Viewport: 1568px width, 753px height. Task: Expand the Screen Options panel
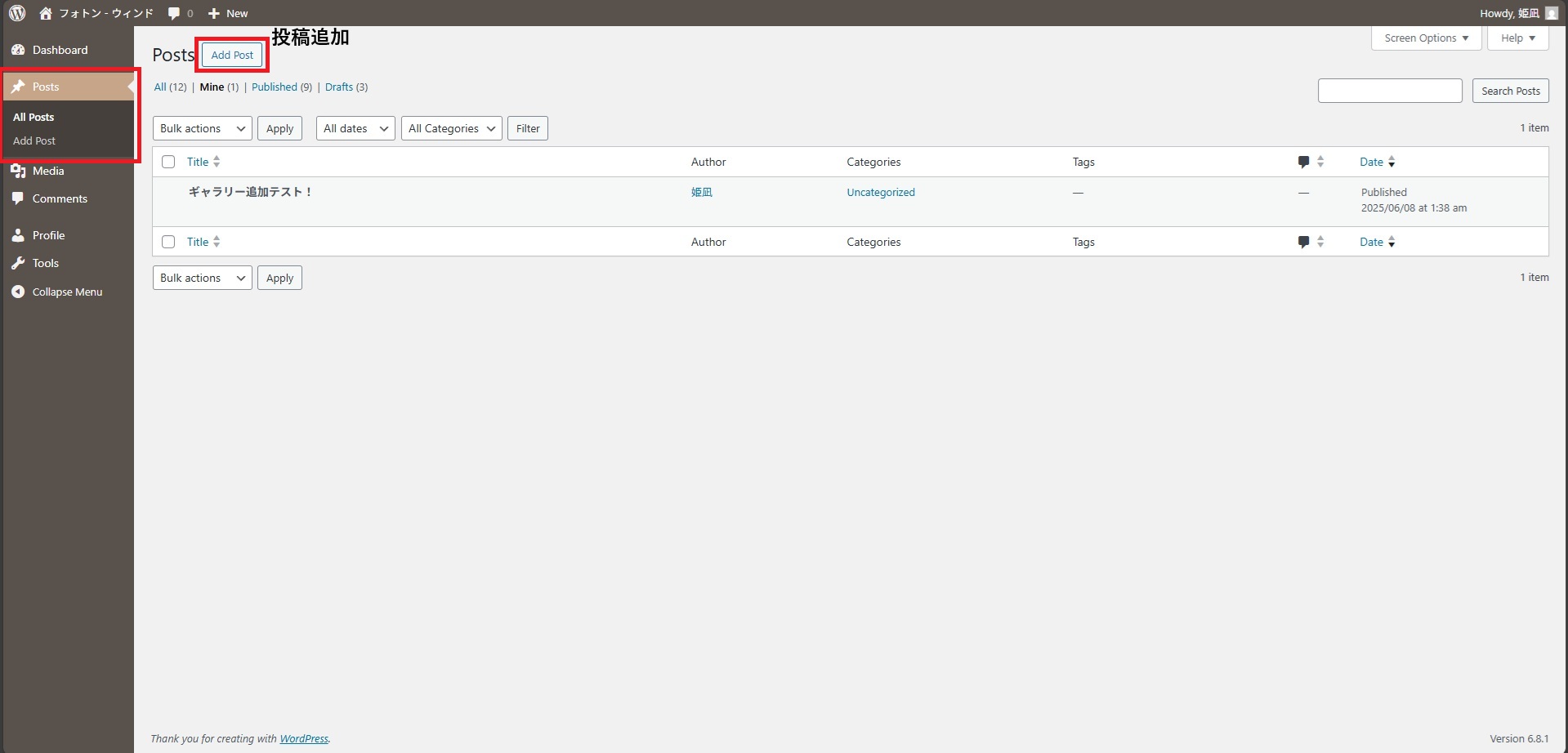[x=1426, y=38]
